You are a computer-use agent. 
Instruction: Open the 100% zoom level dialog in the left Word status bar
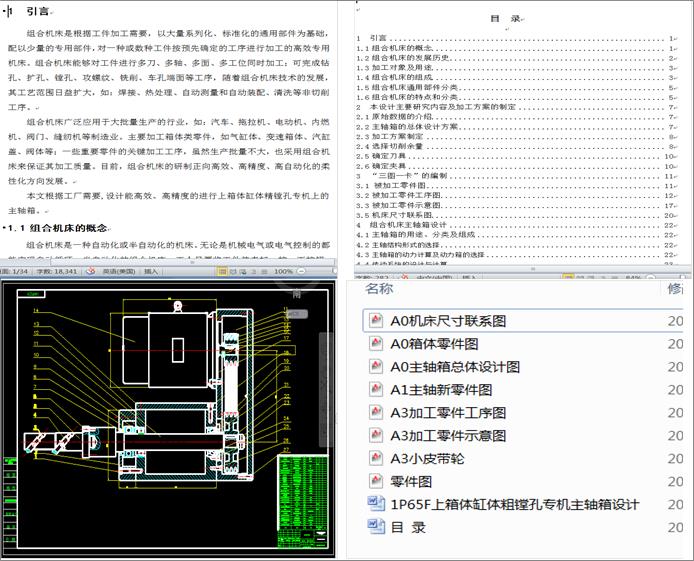(283, 271)
